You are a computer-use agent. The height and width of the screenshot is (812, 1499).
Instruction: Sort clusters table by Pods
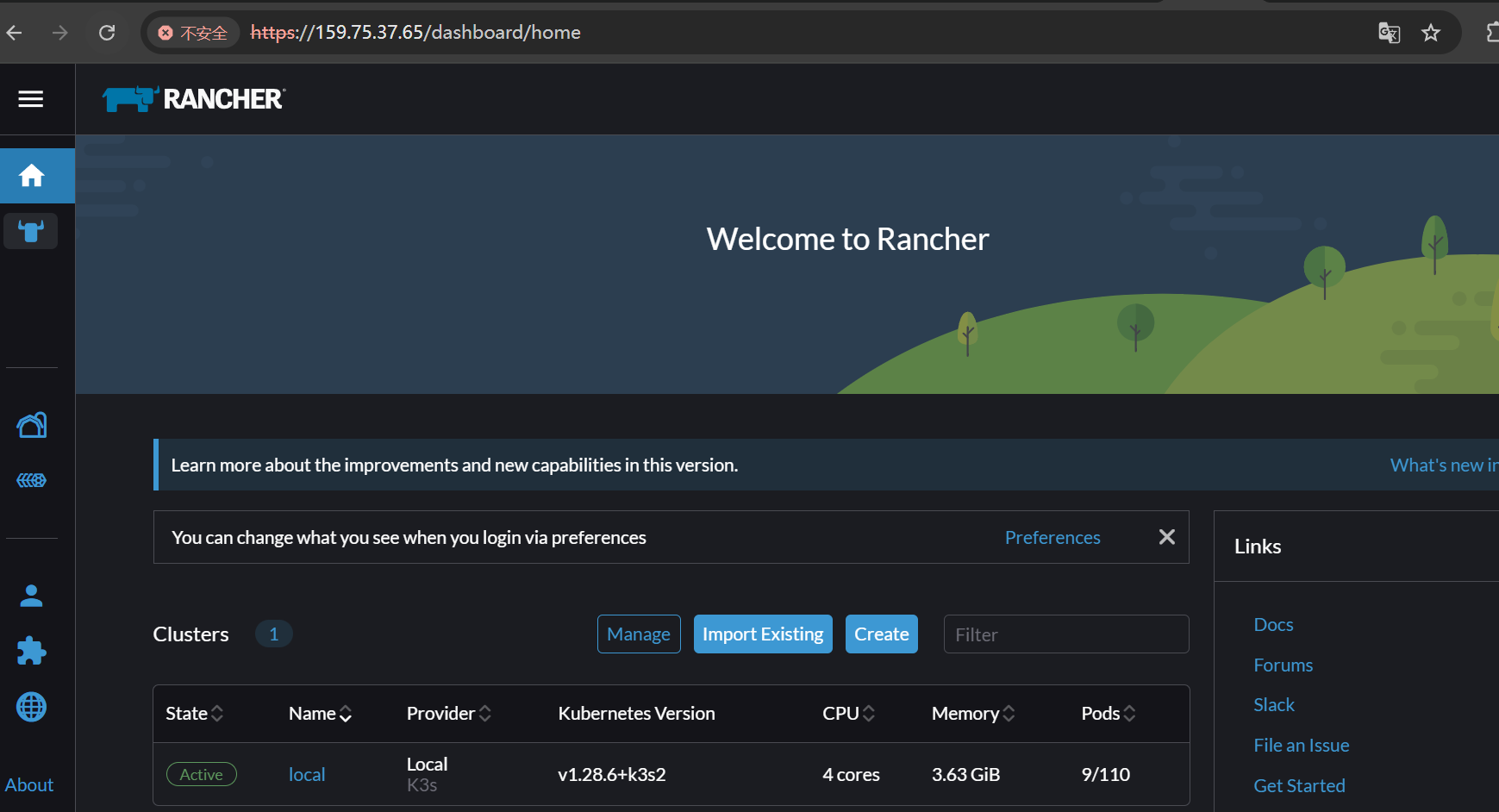click(1108, 714)
